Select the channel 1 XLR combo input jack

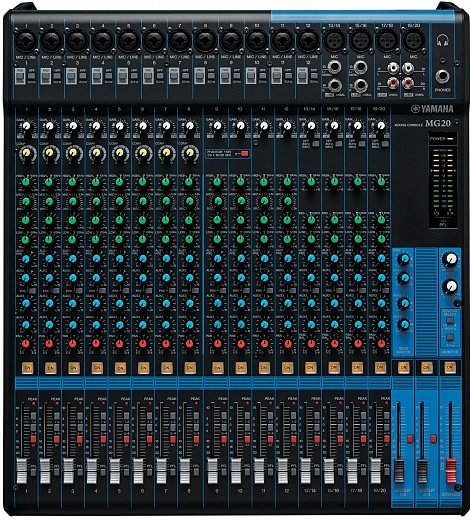tap(26, 41)
